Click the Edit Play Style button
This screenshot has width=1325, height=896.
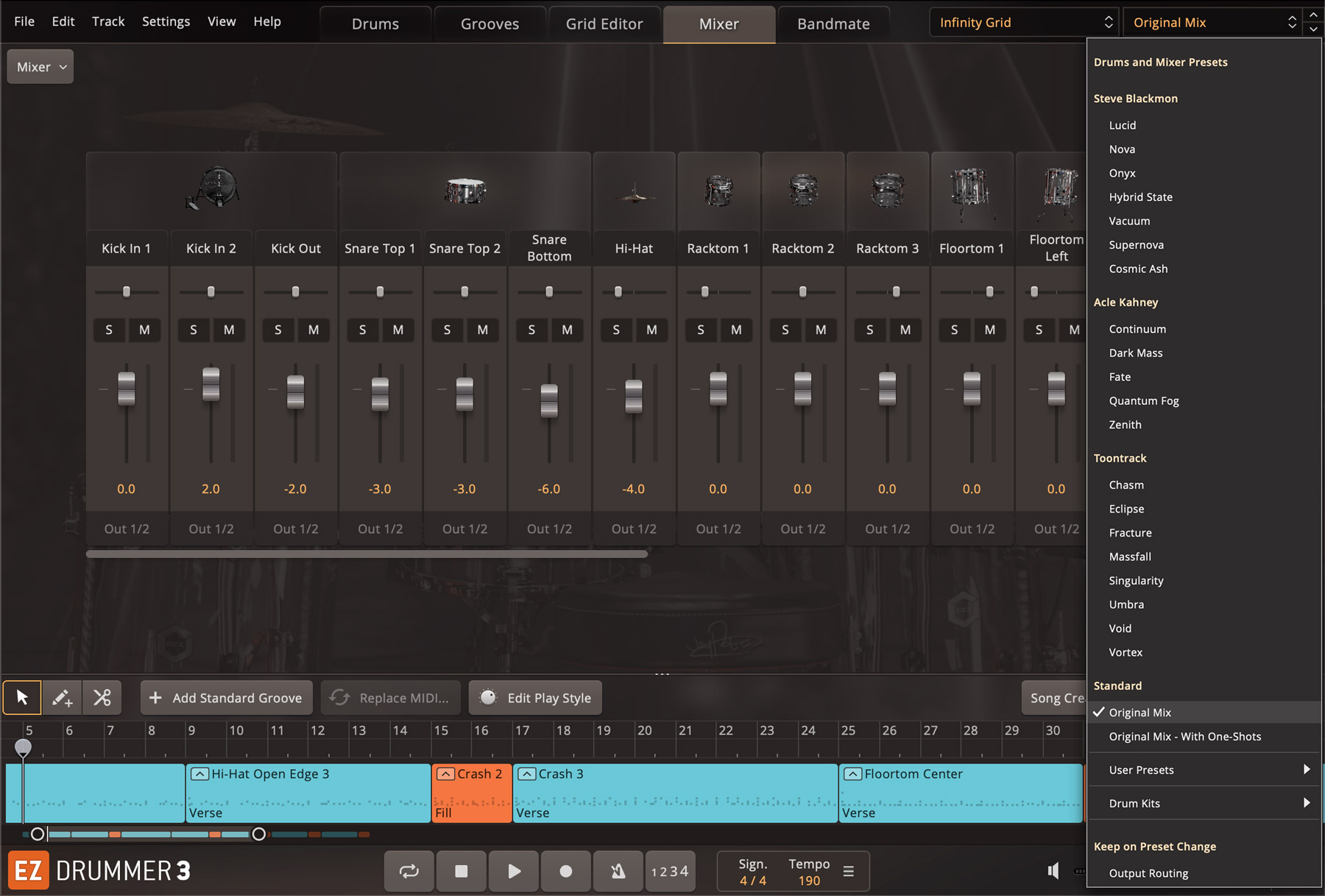point(535,698)
